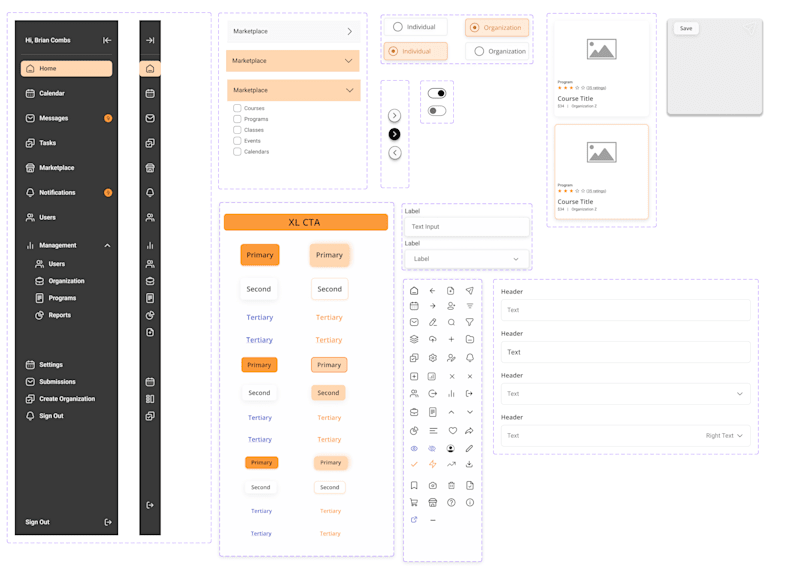Click the heart favorite icon in icon grid
The height and width of the screenshot is (566, 800).
click(453, 430)
